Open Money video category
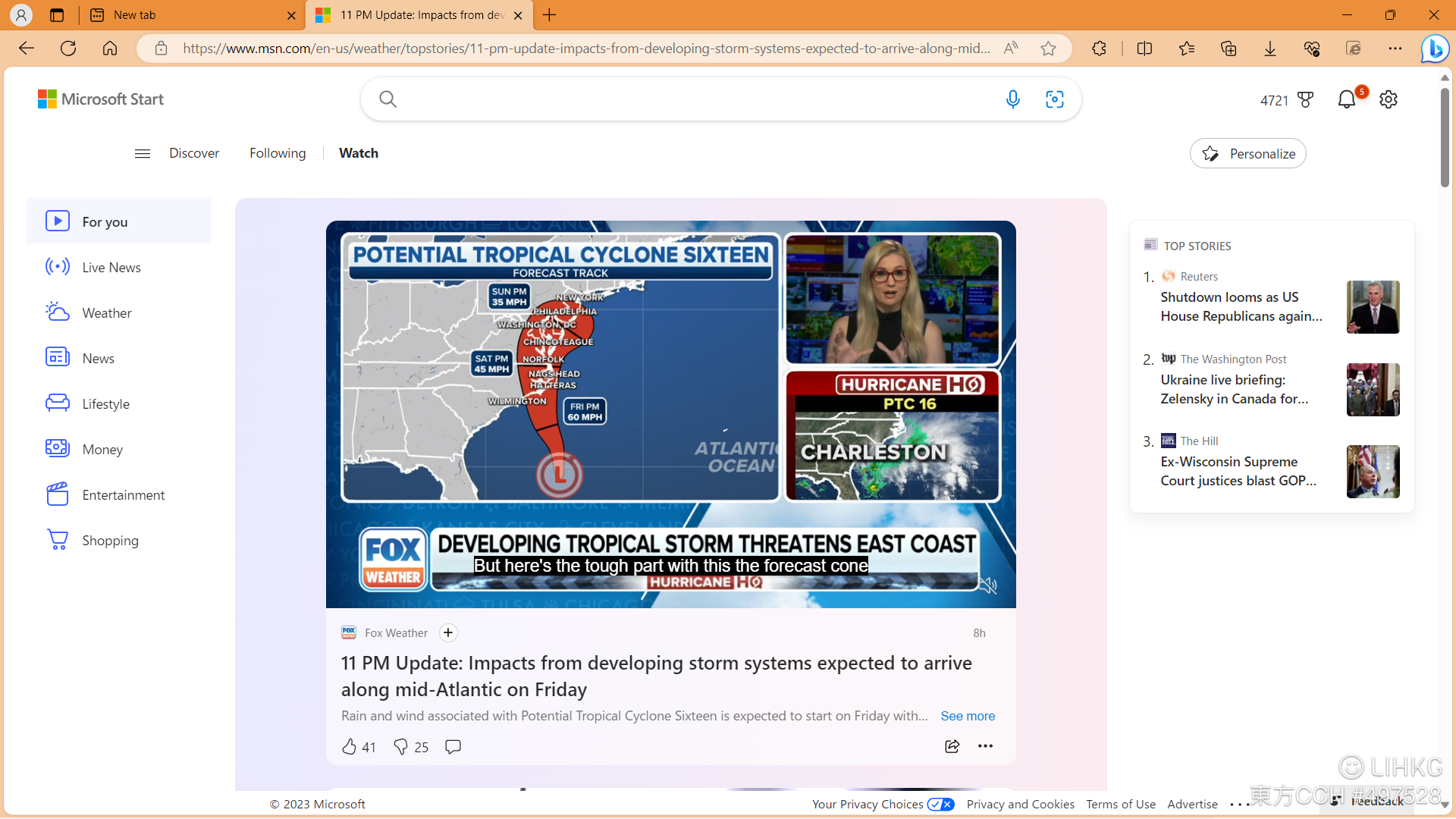Image resolution: width=1456 pixels, height=819 pixels. [119, 449]
